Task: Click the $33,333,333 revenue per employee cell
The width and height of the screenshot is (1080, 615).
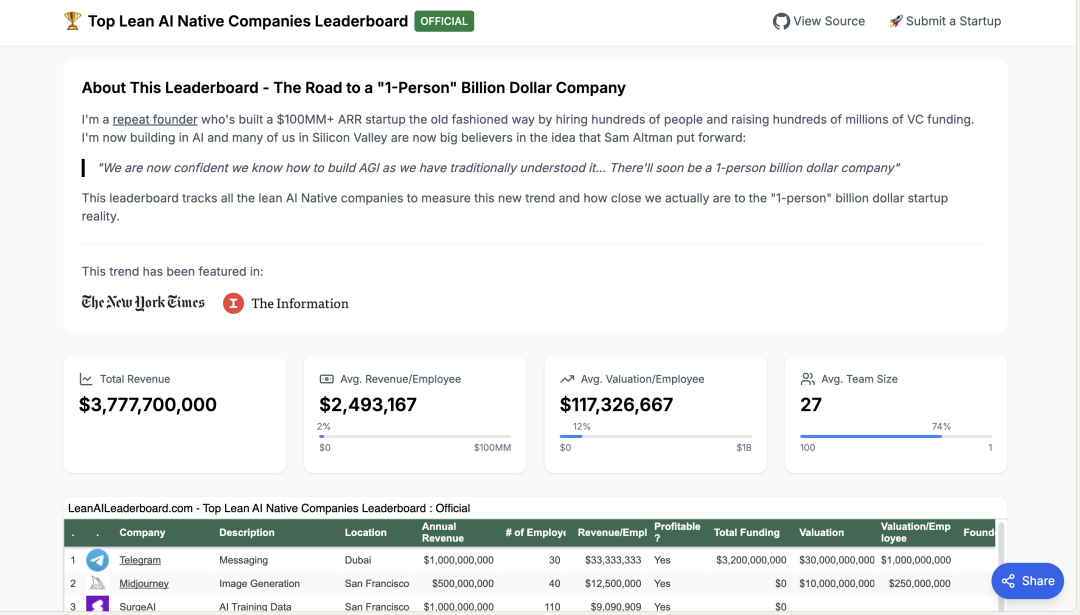Action: tap(613, 560)
